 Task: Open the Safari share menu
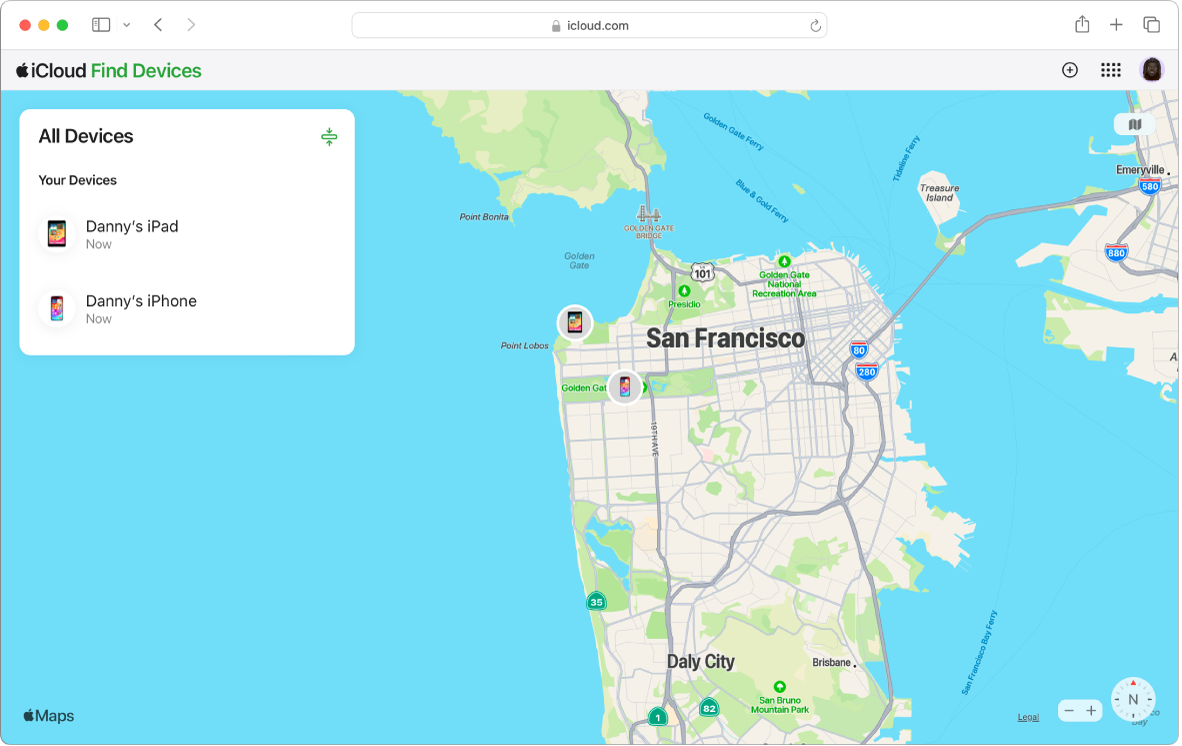click(x=1082, y=24)
